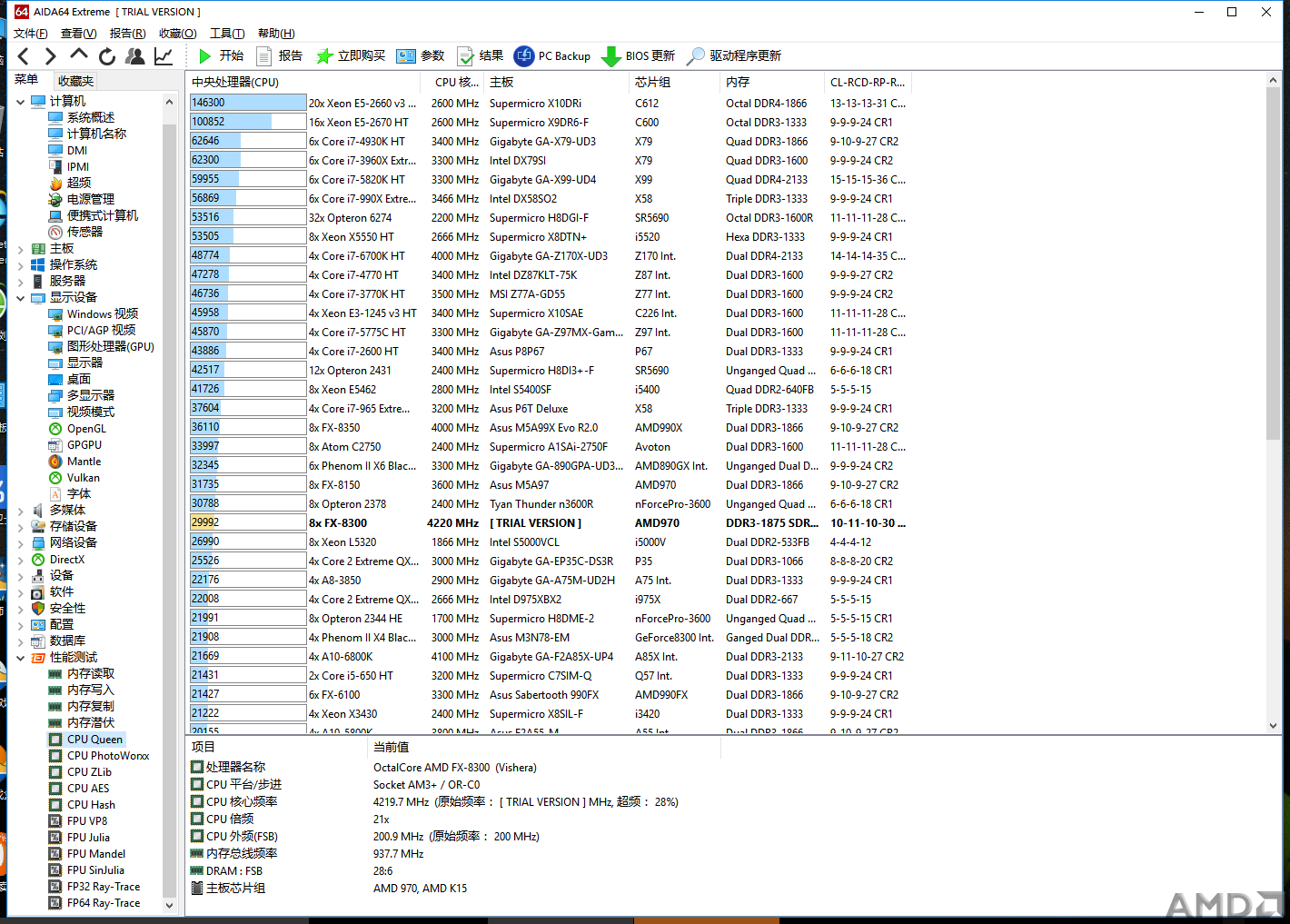The image size is (1290, 924).
Task: Click the 100852 score bar
Action: pos(248,122)
